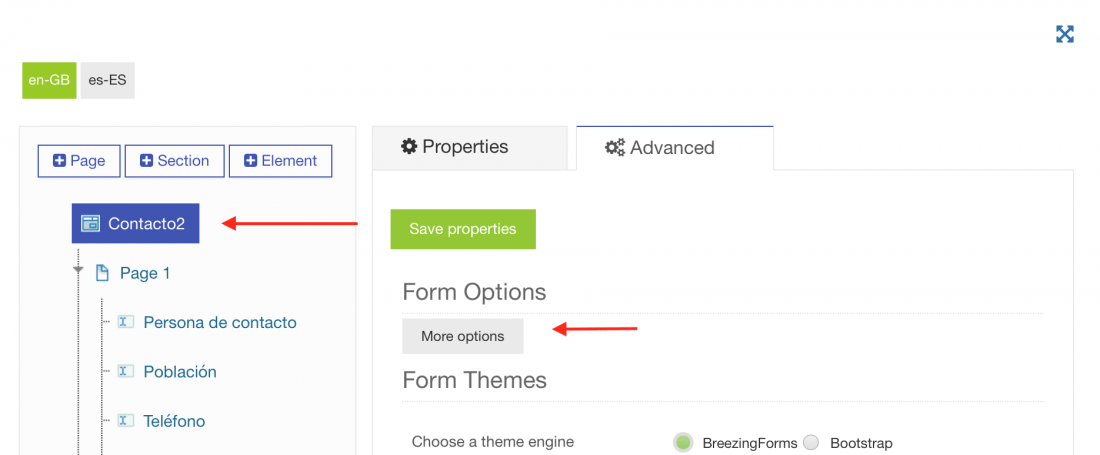Open the Advanced tab
1100x455 pixels.
click(675, 148)
